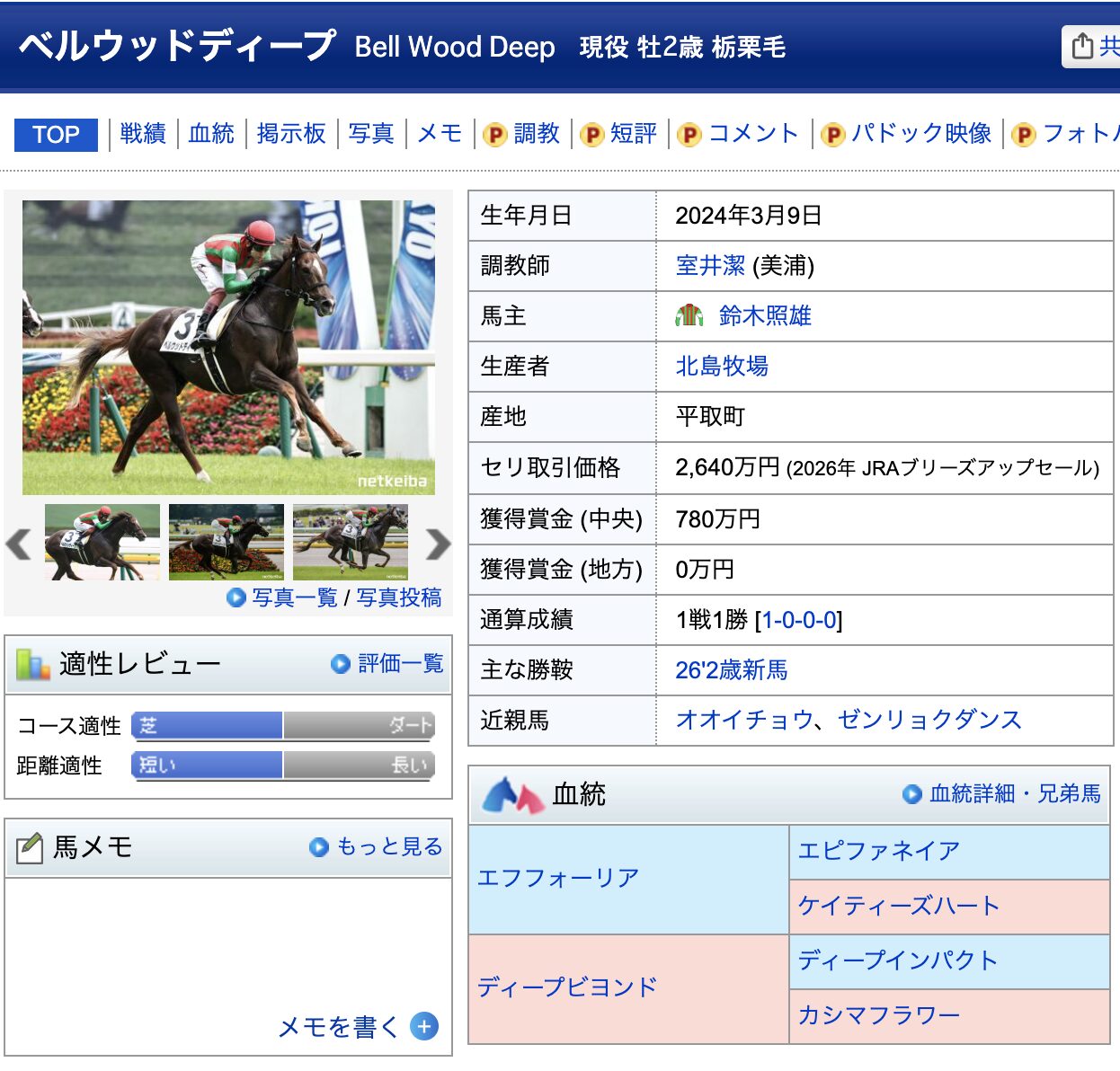Switch to the 掲示板 tab

(291, 134)
